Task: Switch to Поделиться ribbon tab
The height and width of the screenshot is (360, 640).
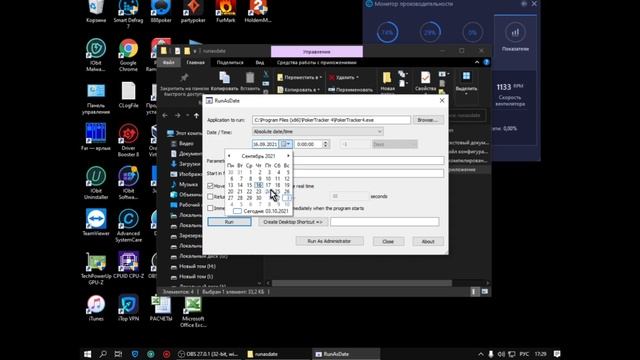Action: click(x=230, y=62)
